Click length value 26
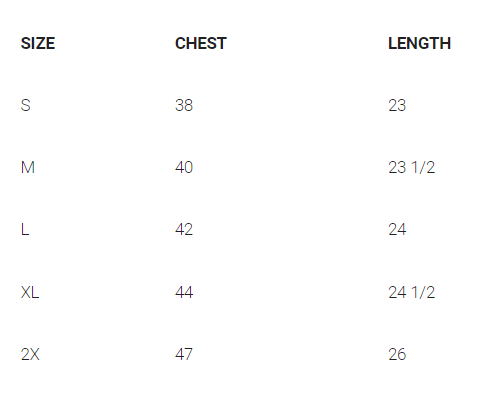Image resolution: width=495 pixels, height=407 pixels. [397, 354]
